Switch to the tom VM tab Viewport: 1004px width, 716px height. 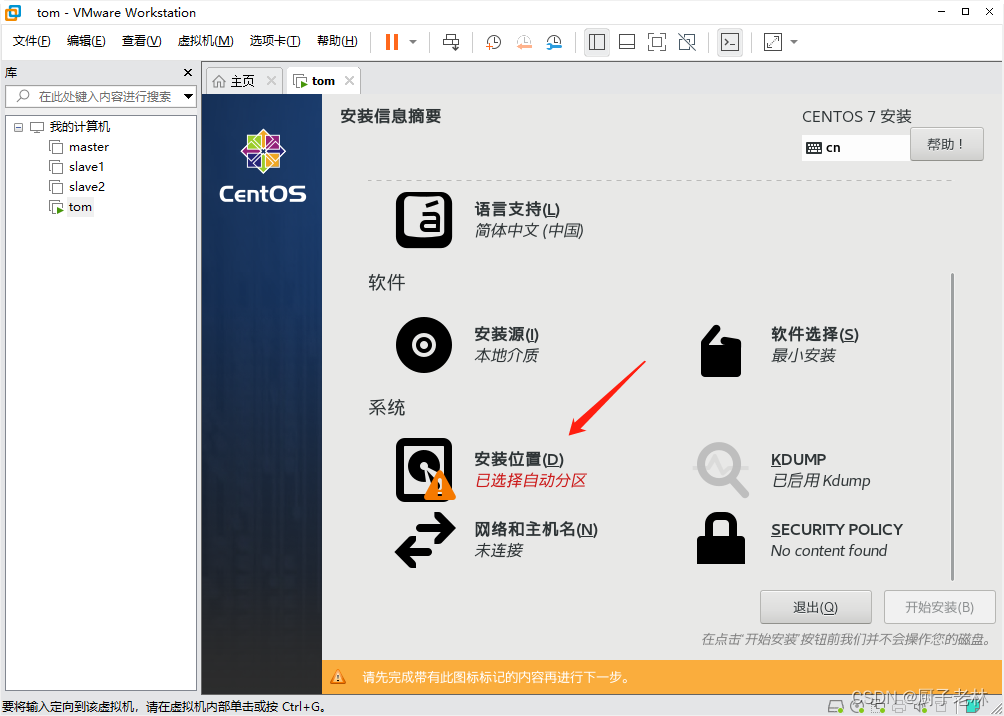(323, 81)
